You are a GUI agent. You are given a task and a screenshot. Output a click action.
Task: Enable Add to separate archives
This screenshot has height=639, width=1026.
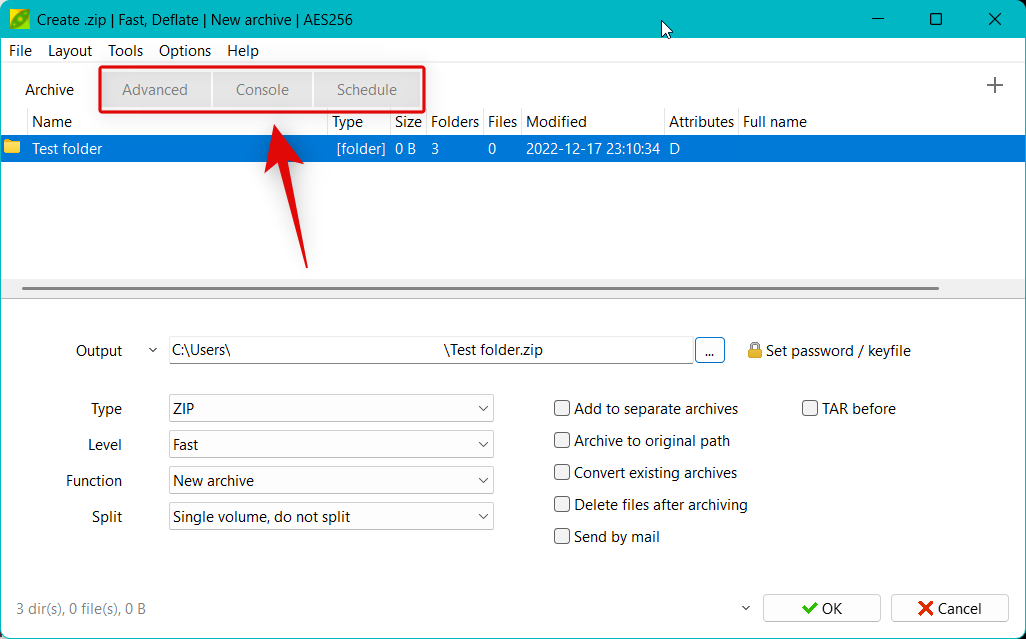pos(562,409)
